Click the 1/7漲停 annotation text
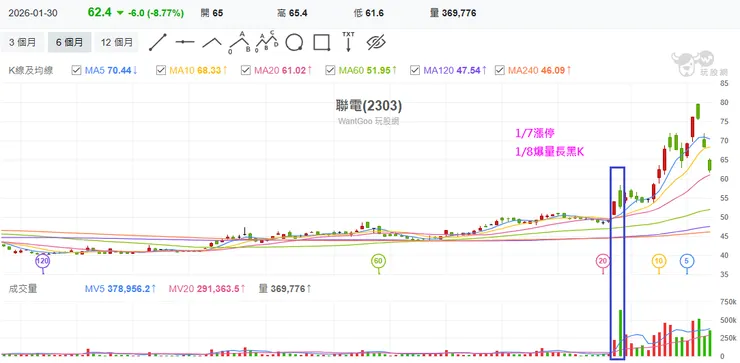 (535, 134)
